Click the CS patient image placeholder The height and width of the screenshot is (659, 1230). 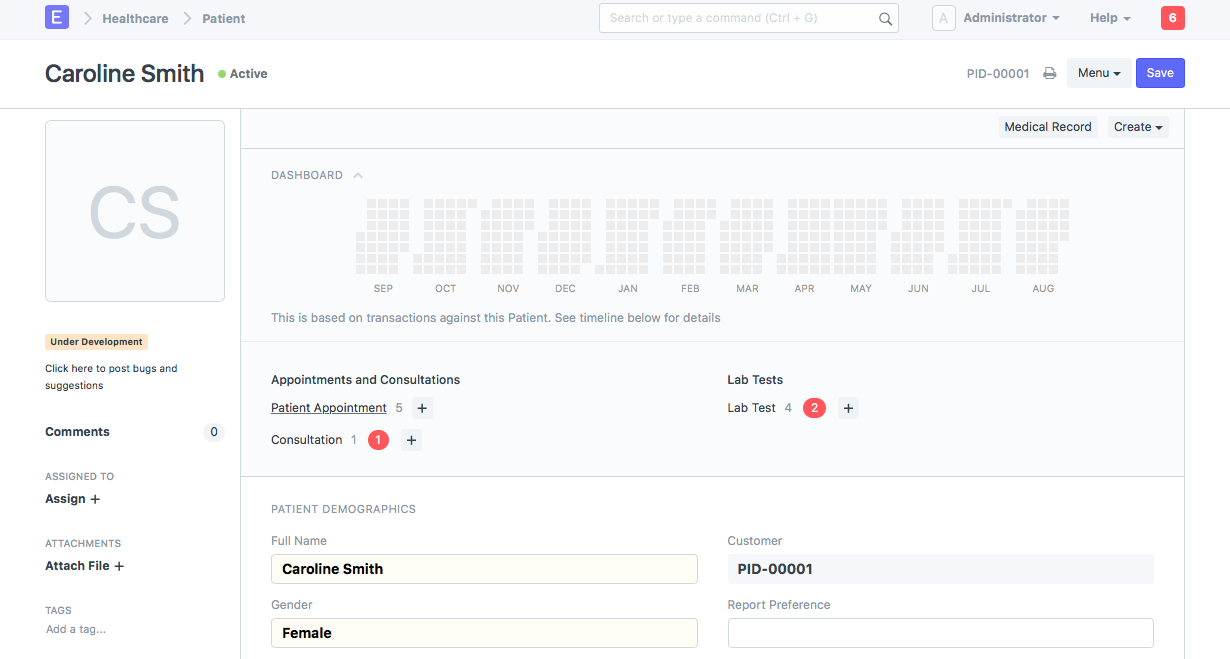[x=135, y=211]
